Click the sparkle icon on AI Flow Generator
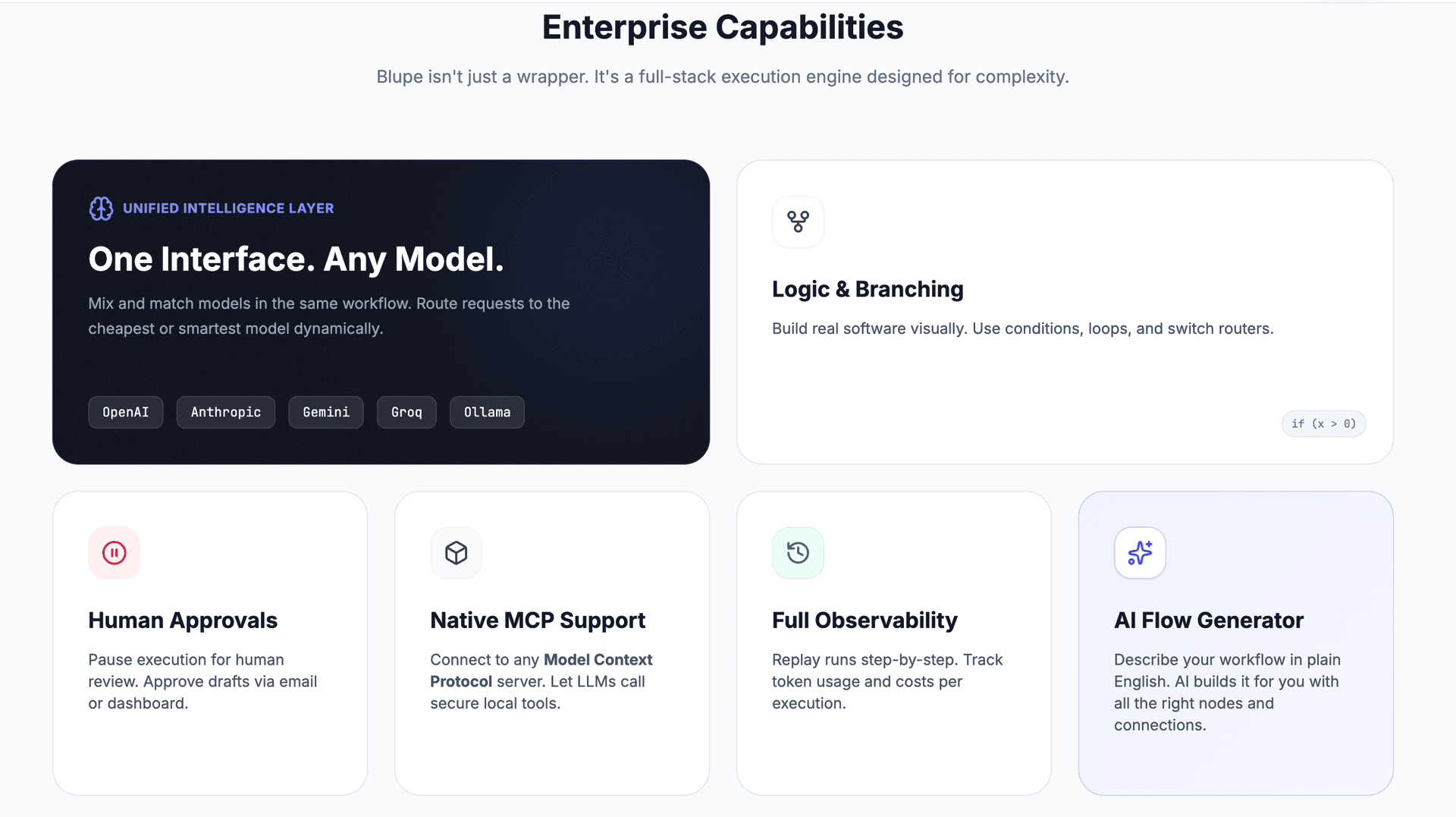Viewport: 1456px width, 817px height. [1140, 552]
